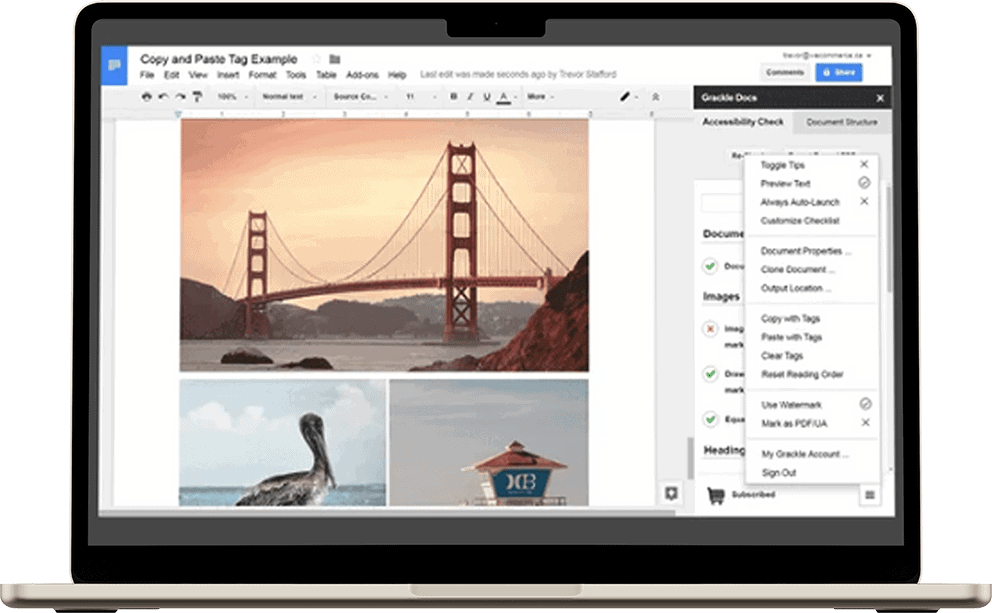The image size is (992, 613).
Task: Open the Source Co... font dropdown
Action: coord(361,97)
